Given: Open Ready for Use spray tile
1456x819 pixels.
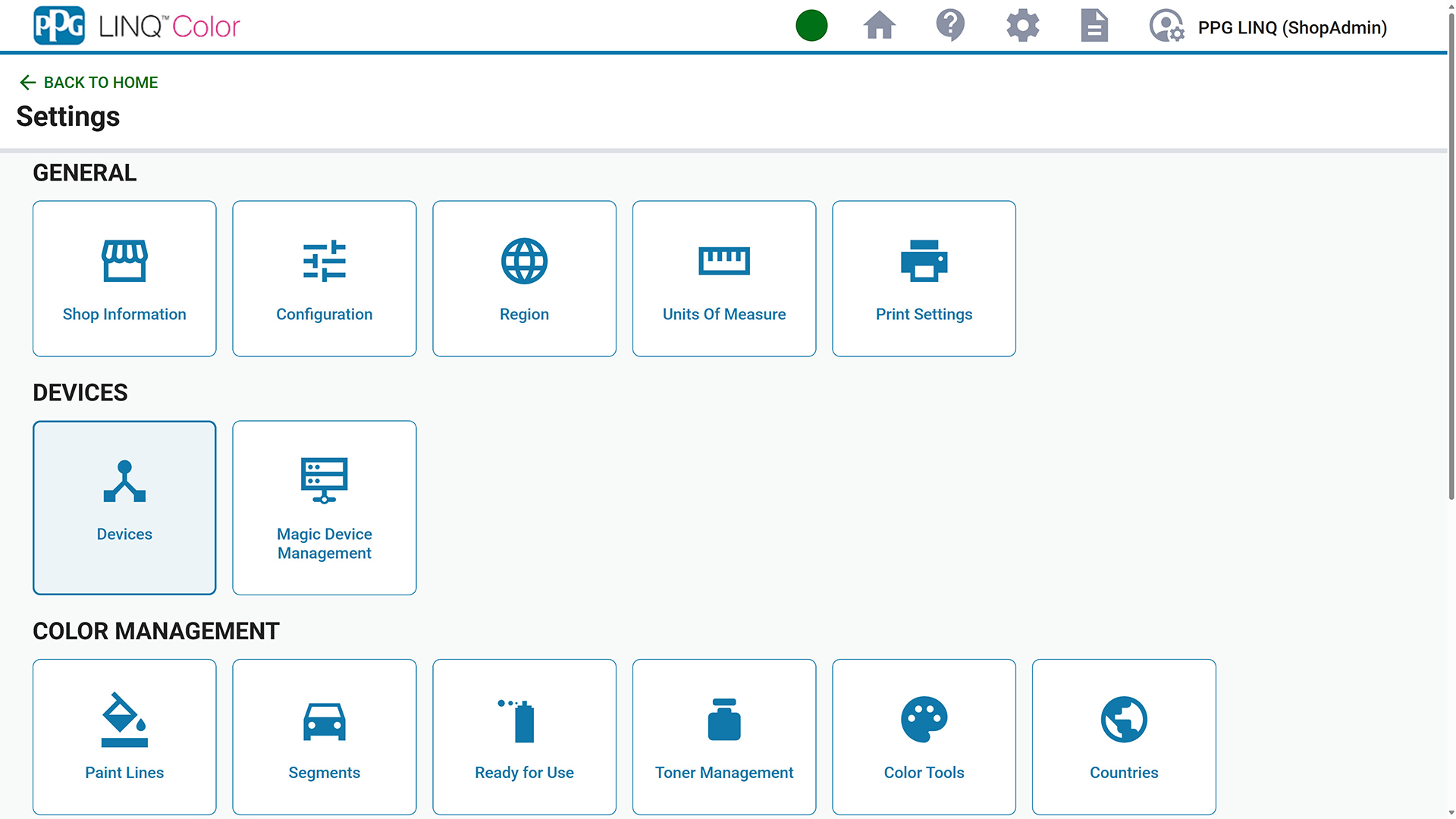Looking at the screenshot, I should click(x=524, y=736).
